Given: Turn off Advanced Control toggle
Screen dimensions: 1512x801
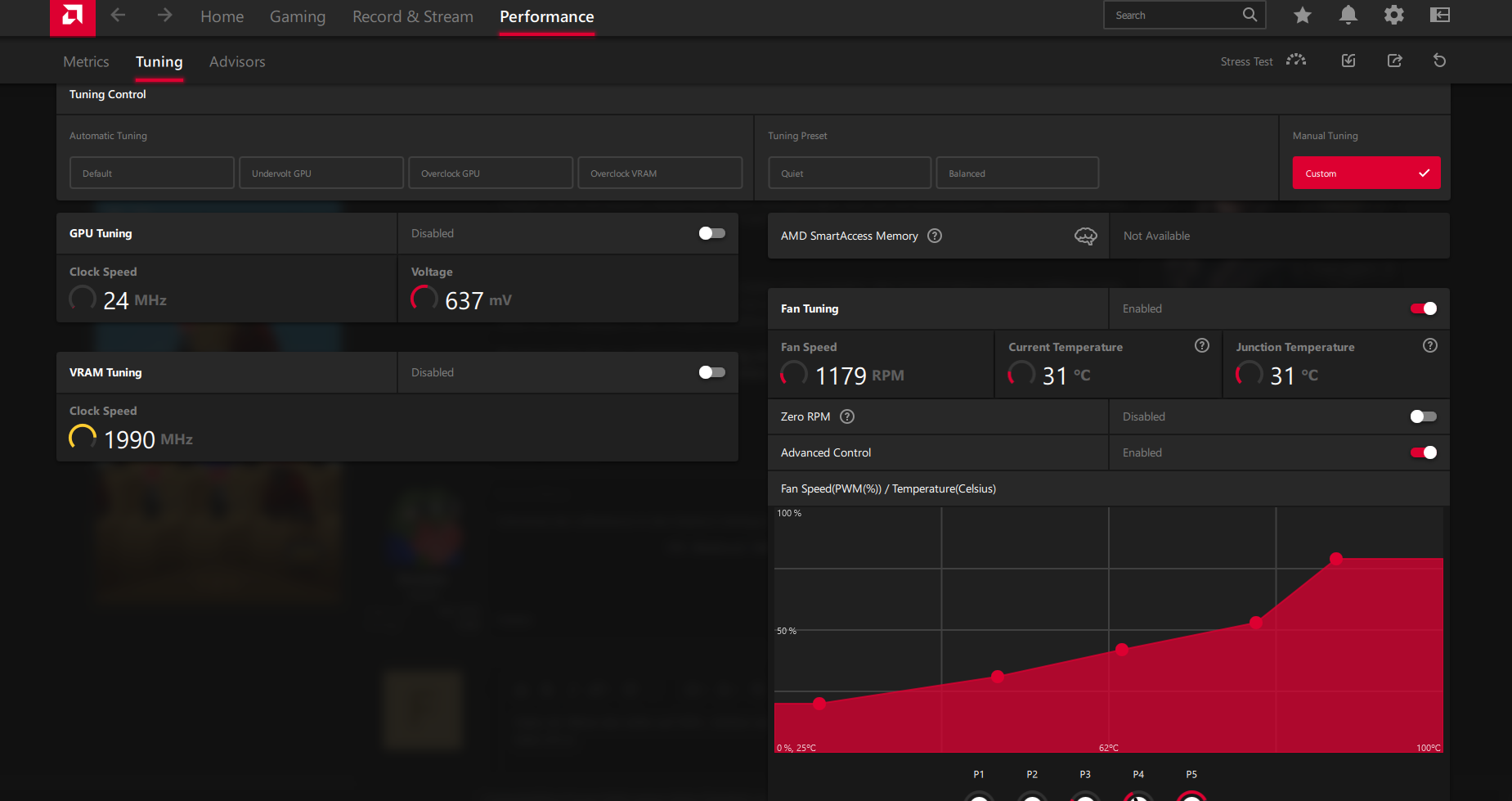Looking at the screenshot, I should pos(1424,452).
